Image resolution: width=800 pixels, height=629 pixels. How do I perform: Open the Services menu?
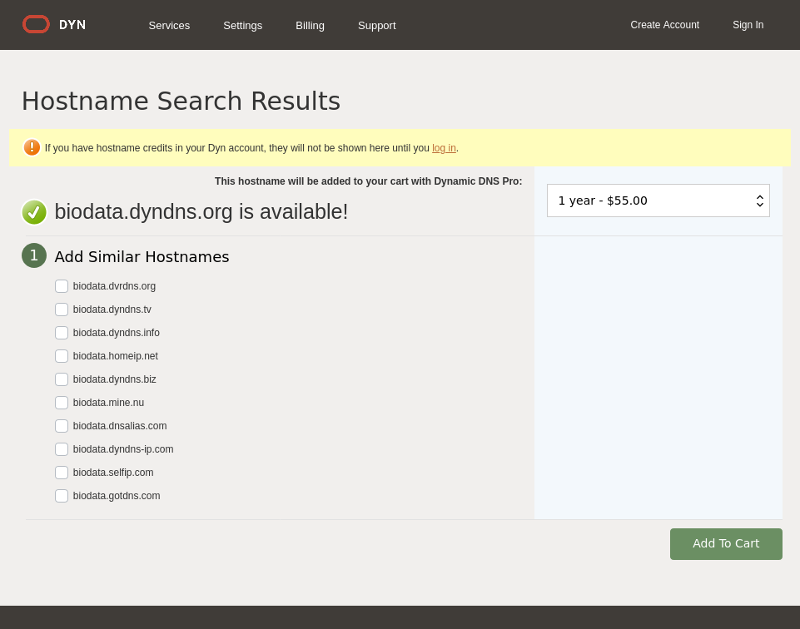[169, 25]
